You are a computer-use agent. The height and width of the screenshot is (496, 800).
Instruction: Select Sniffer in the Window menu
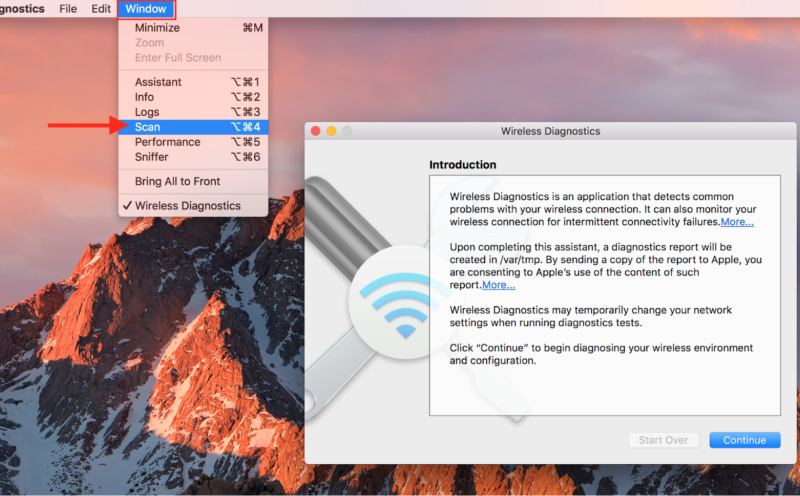(x=193, y=157)
